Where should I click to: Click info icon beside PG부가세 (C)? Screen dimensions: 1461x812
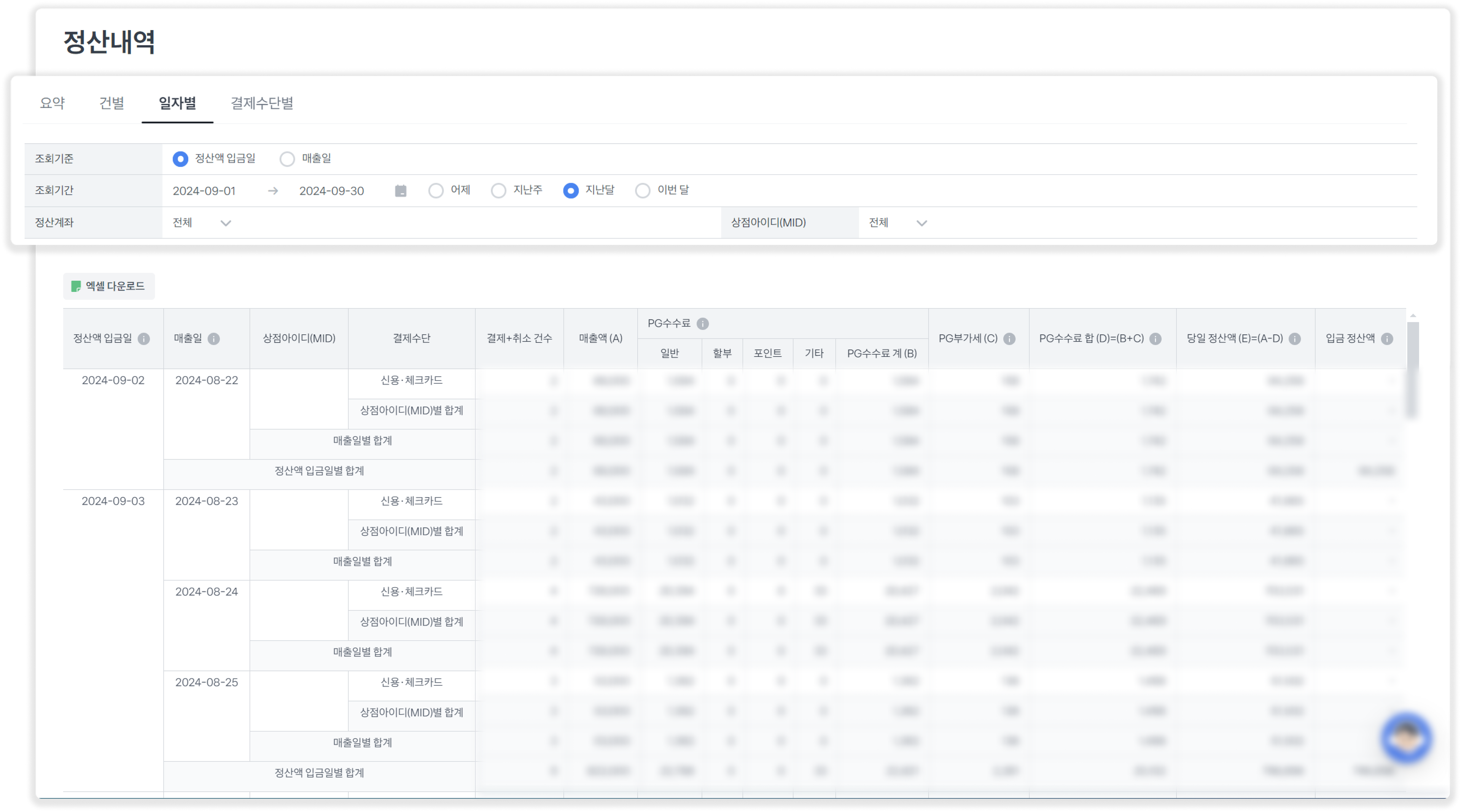1009,338
